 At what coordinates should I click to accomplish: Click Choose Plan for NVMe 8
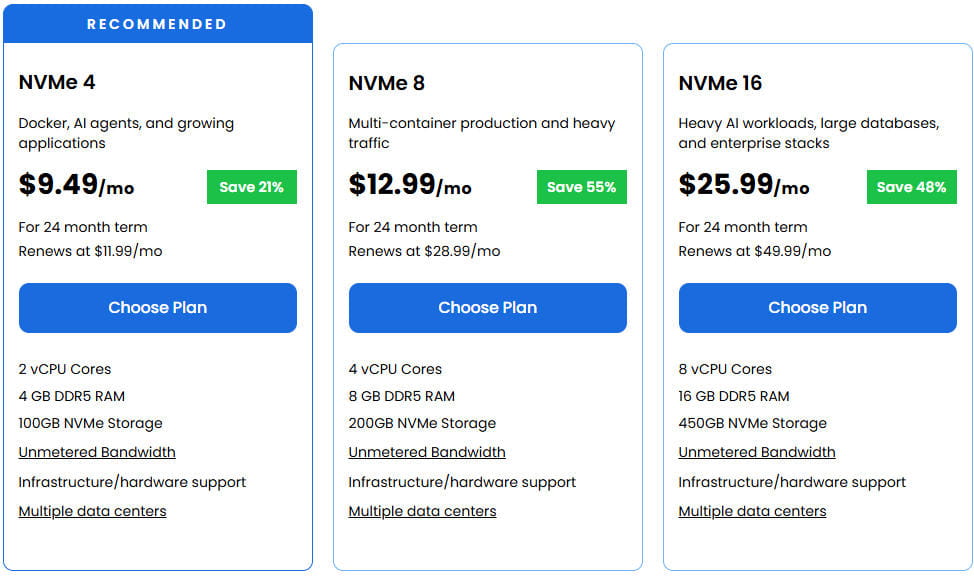coord(488,308)
